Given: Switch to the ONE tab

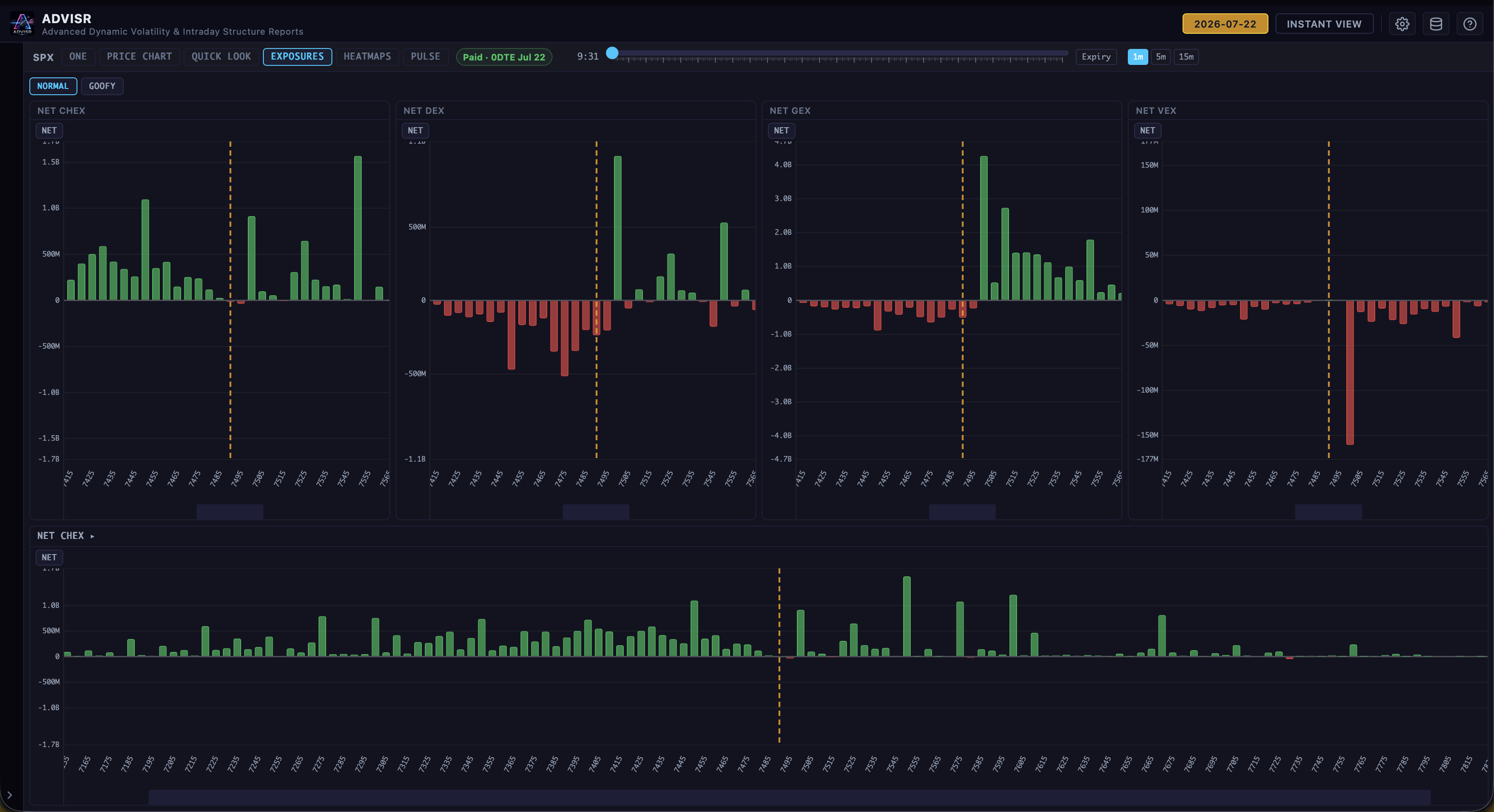Looking at the screenshot, I should (x=78, y=56).
